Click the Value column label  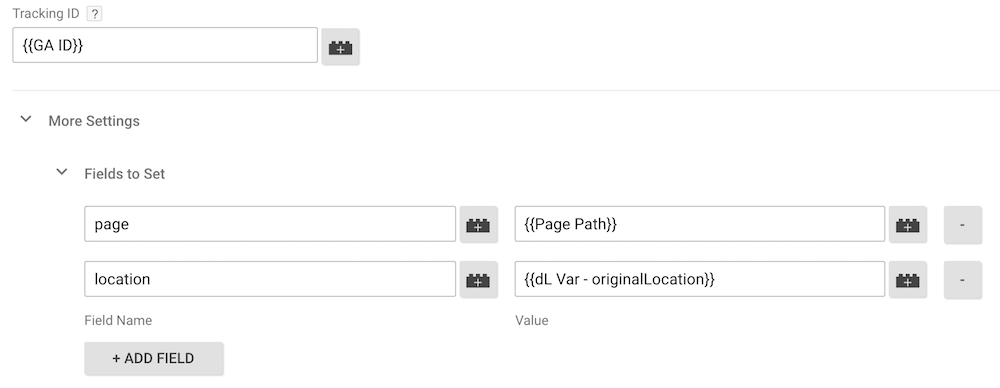[x=532, y=320]
